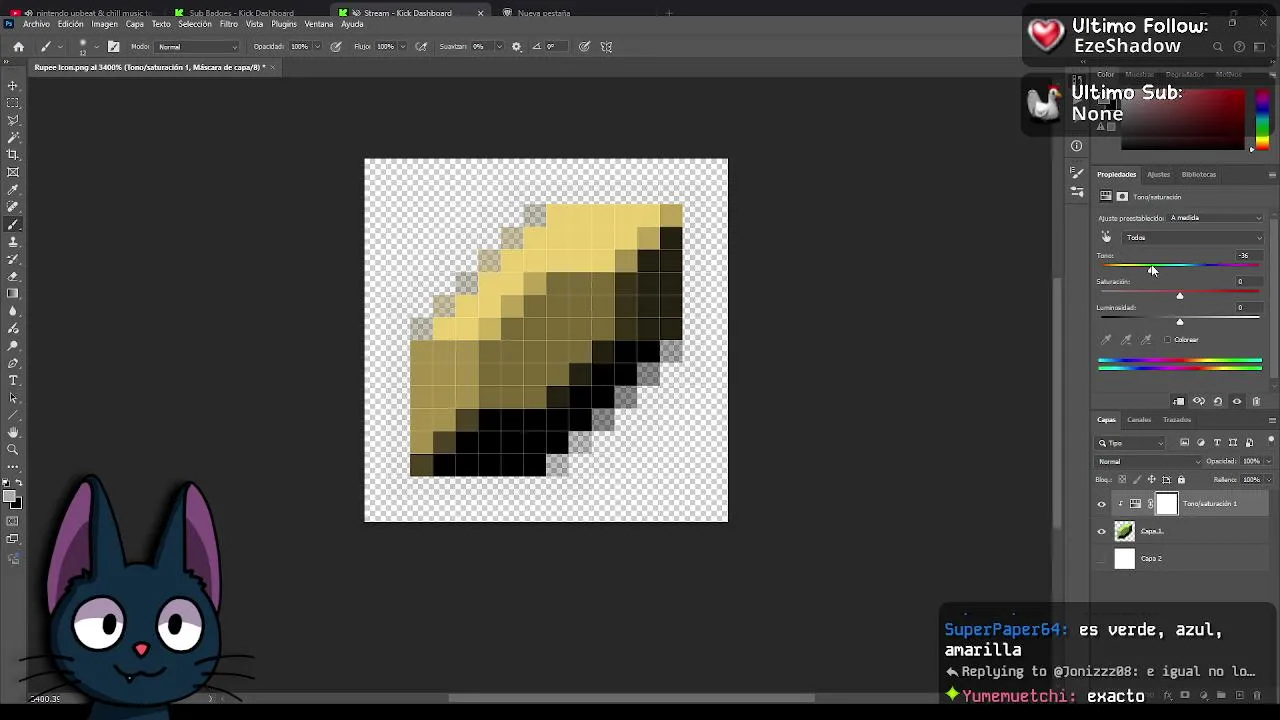The image size is (1280, 720).
Task: Select the Polygonal Lasso tool
Action: coord(13,120)
